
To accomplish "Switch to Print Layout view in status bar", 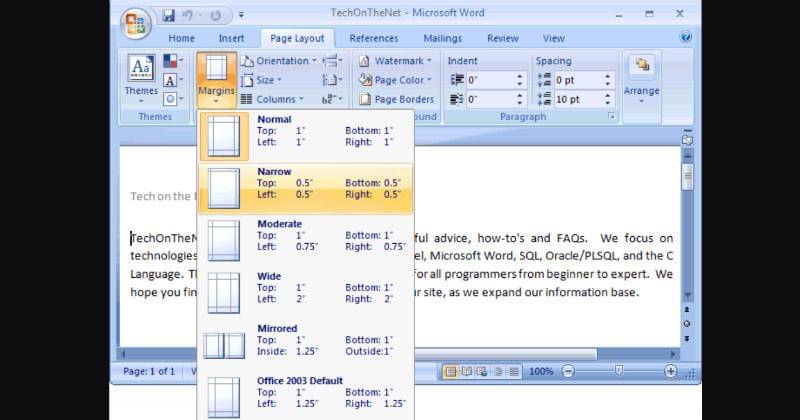I will [x=451, y=371].
